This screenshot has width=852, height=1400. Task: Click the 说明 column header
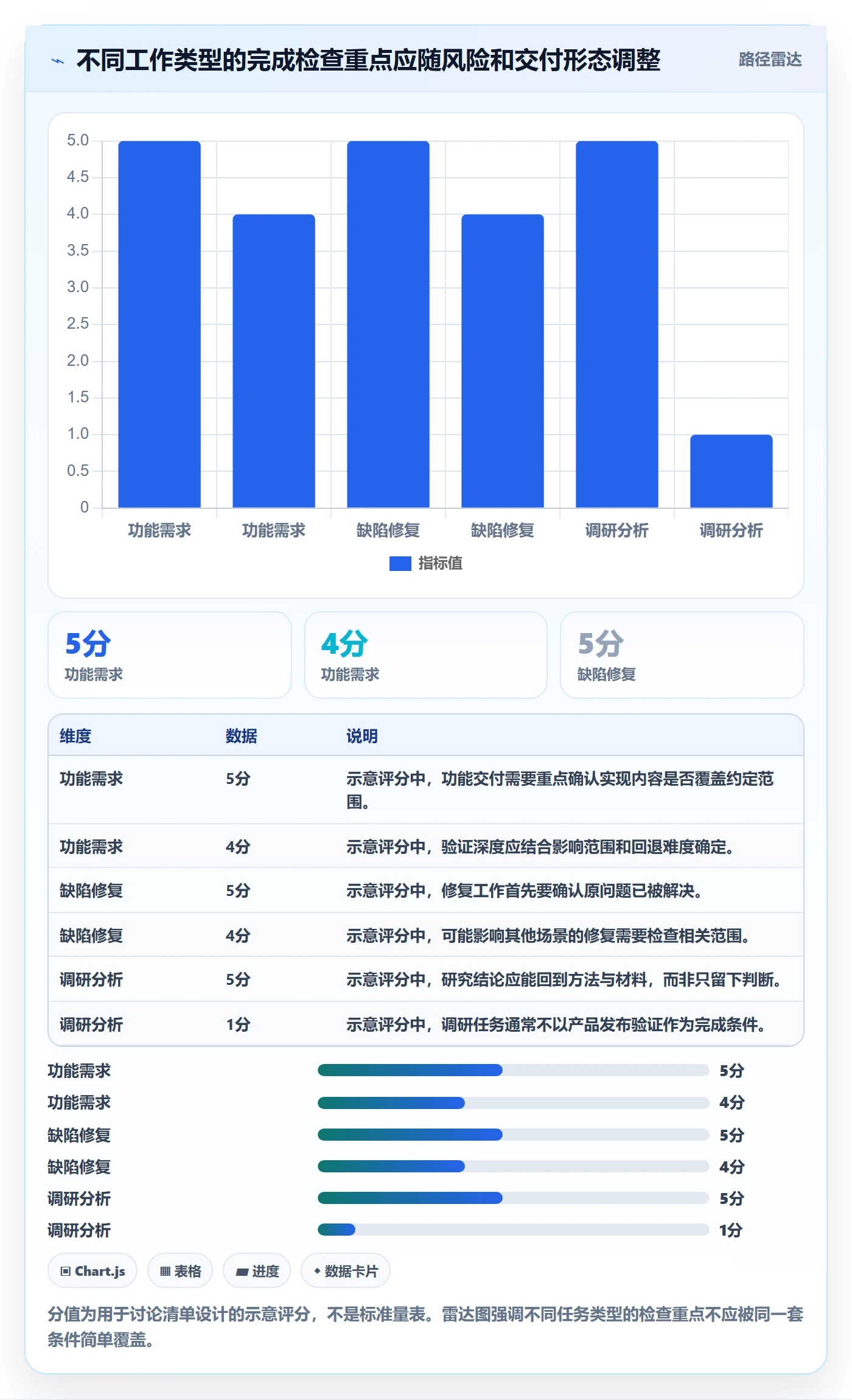[362, 736]
